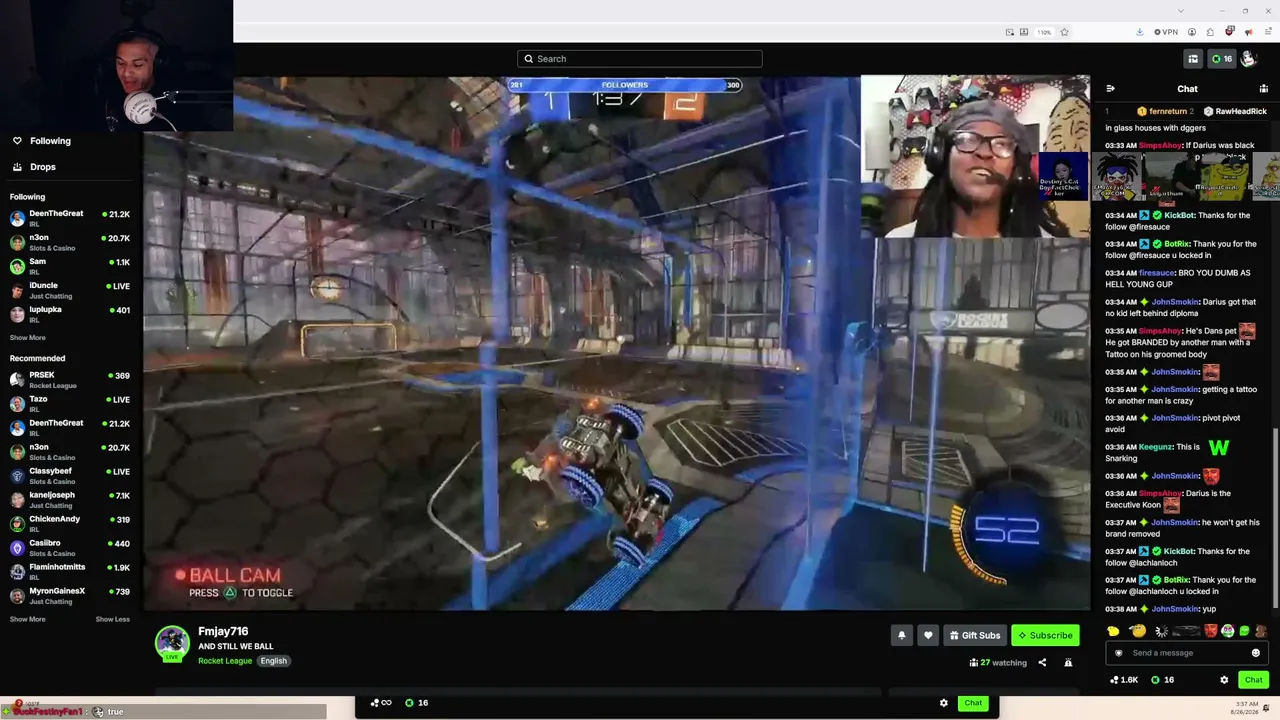Click the notification bell under the stream

pos(901,635)
